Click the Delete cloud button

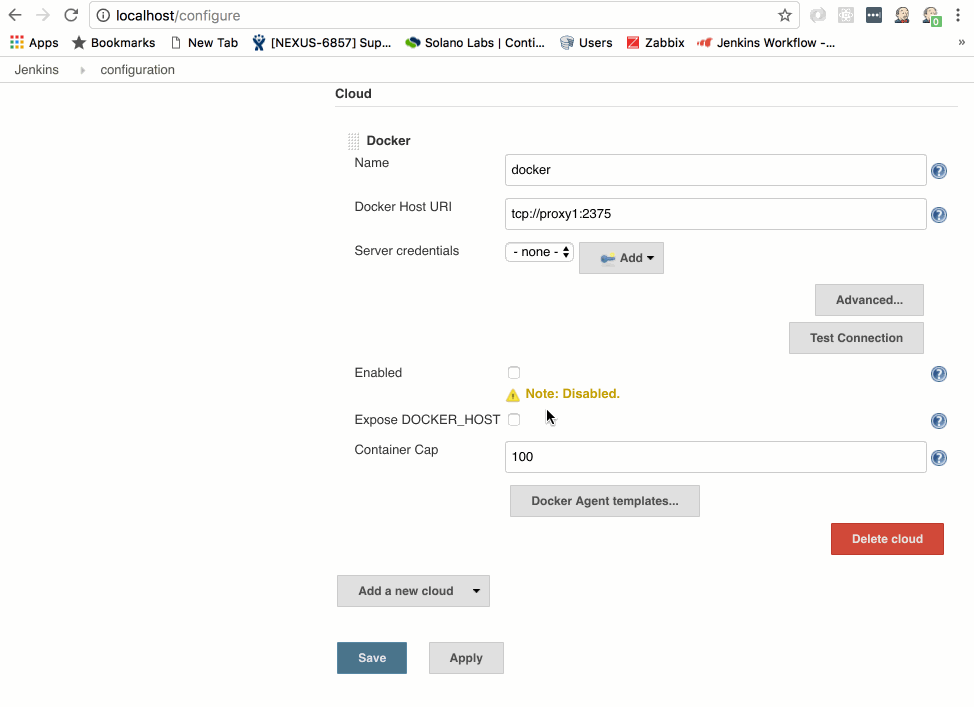point(887,539)
